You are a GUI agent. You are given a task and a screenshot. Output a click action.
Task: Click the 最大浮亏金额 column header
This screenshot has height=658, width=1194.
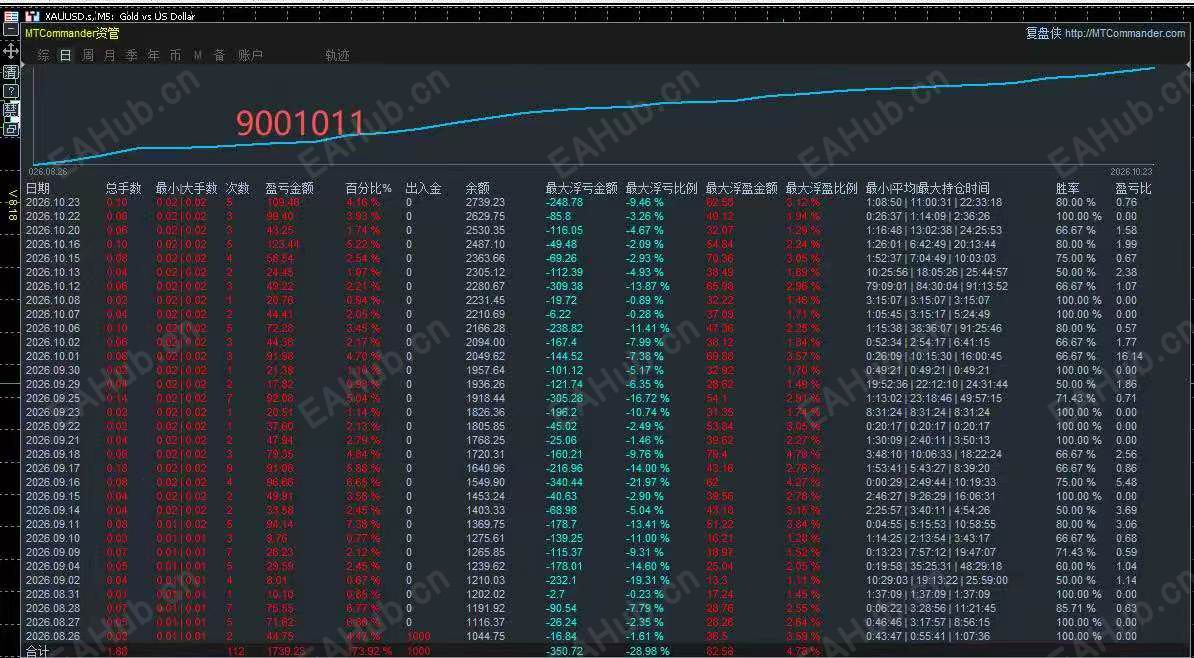click(x=582, y=188)
